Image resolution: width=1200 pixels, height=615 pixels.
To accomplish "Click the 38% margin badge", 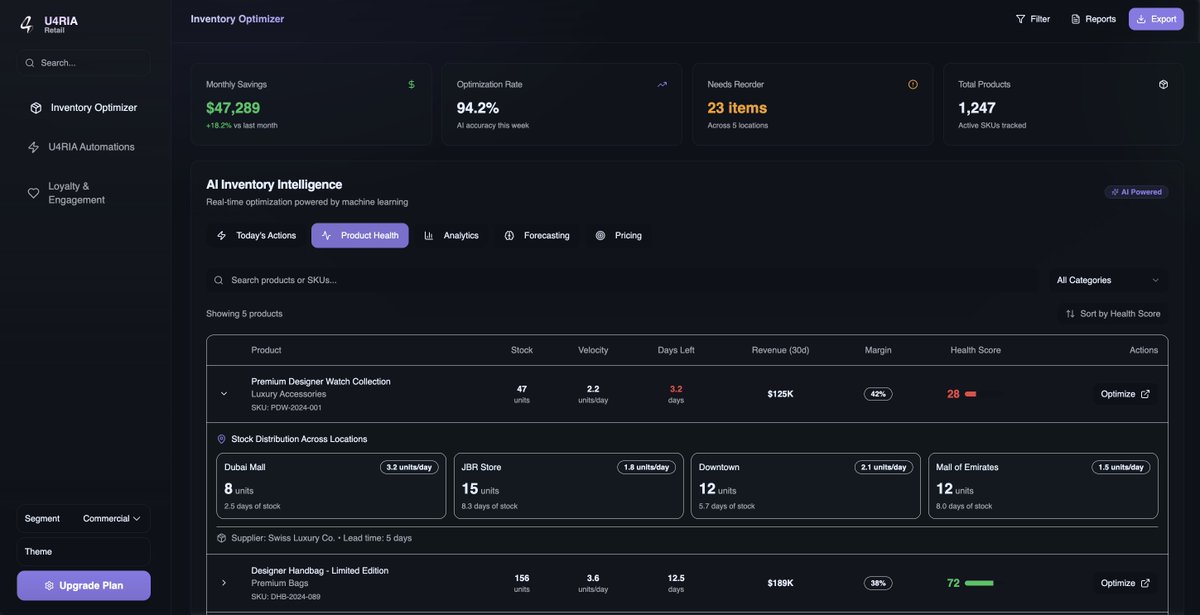I will pyautogui.click(x=878, y=583).
